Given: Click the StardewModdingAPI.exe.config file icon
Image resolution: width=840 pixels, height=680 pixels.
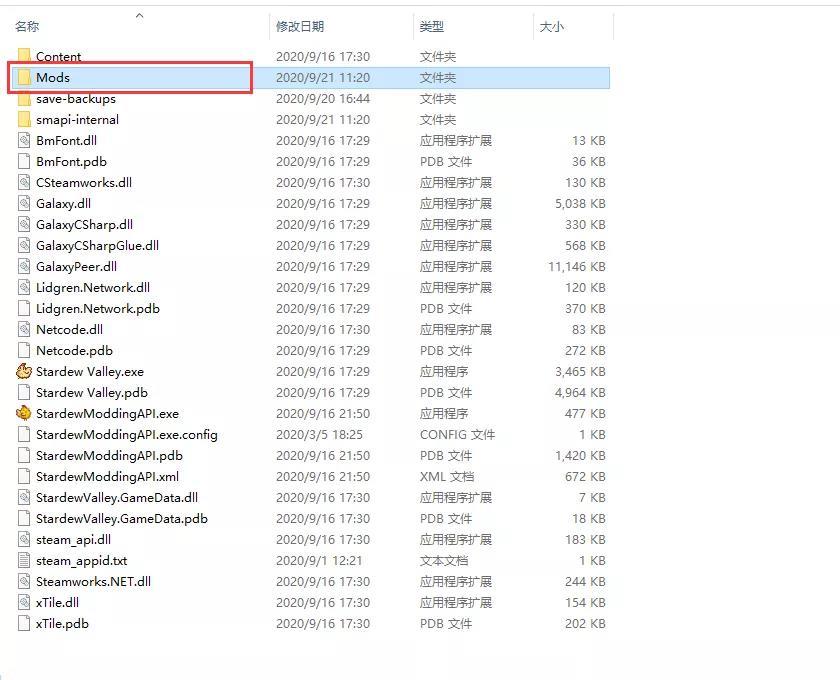Looking at the screenshot, I should 24,434.
